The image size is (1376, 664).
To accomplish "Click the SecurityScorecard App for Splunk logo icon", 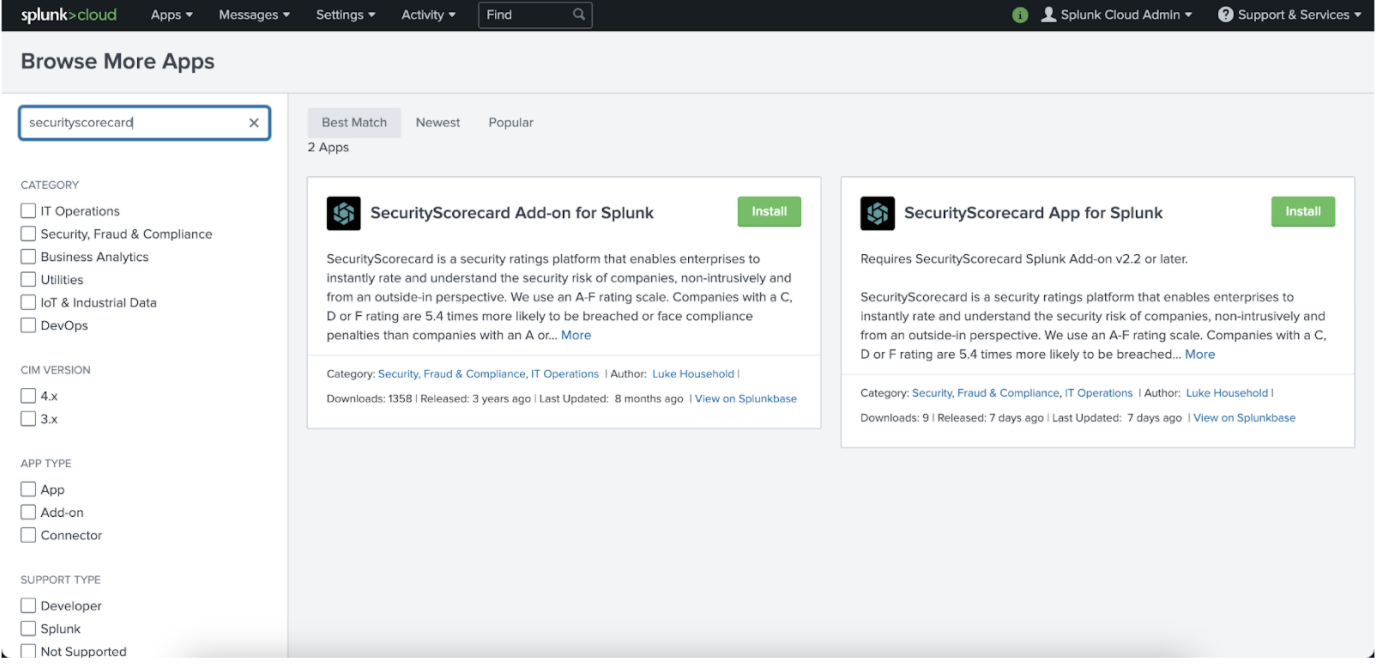I will [x=877, y=213].
